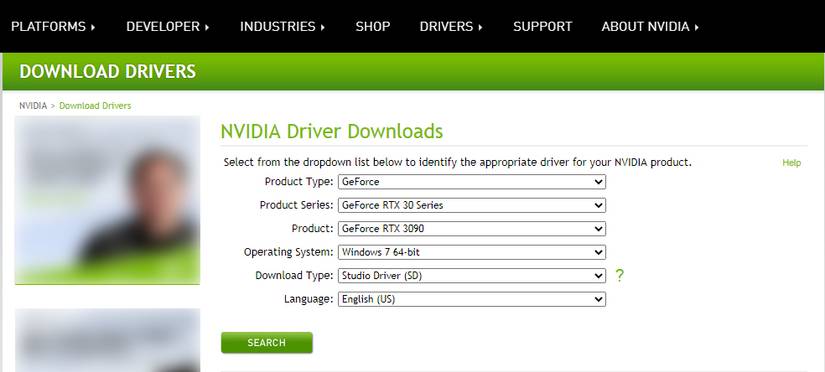Screen dimensions: 825x372
Task: Open the ABOUT NVIDIA menu
Action: [x=650, y=26]
